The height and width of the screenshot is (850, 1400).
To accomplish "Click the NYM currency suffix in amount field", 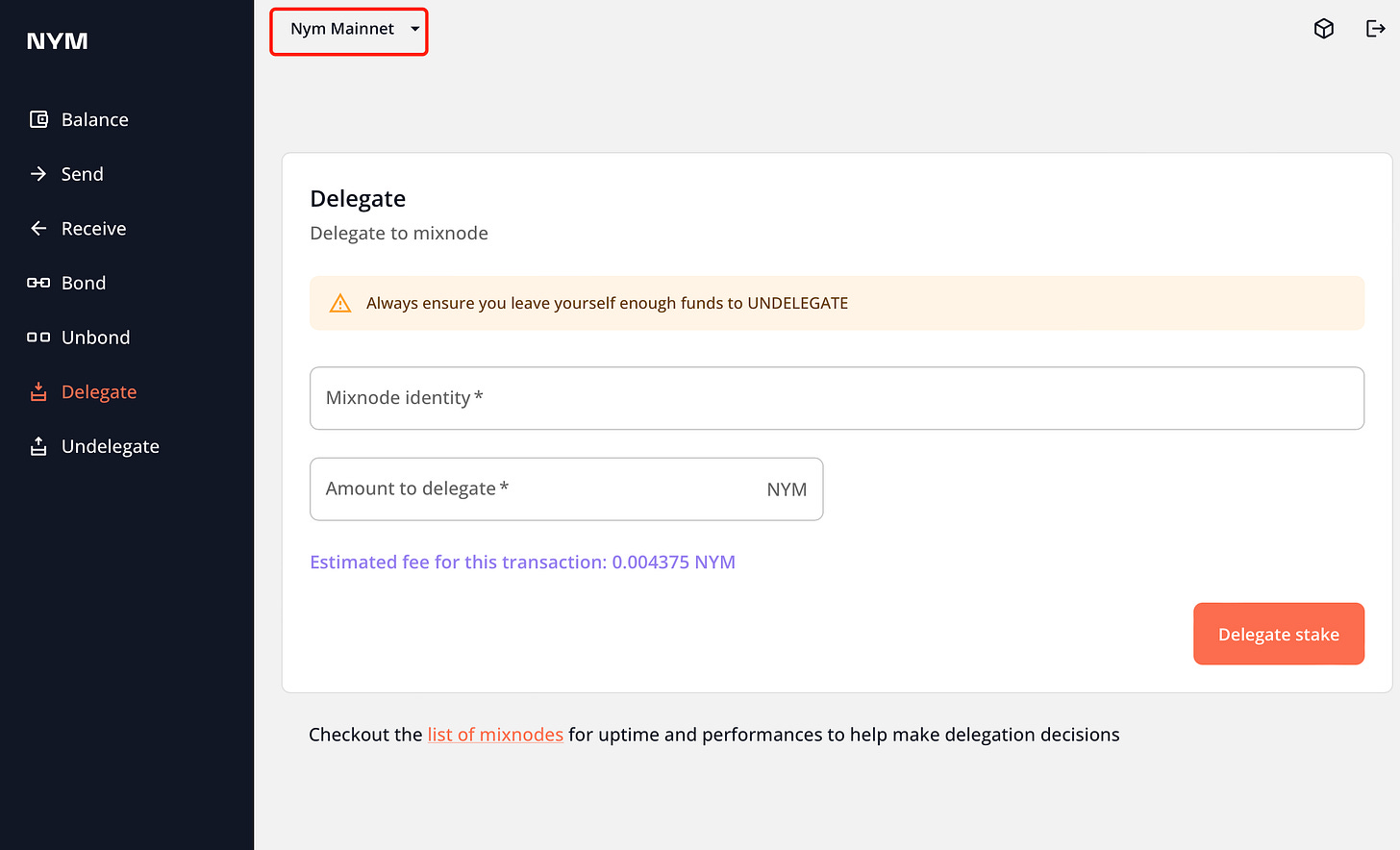I will (787, 489).
